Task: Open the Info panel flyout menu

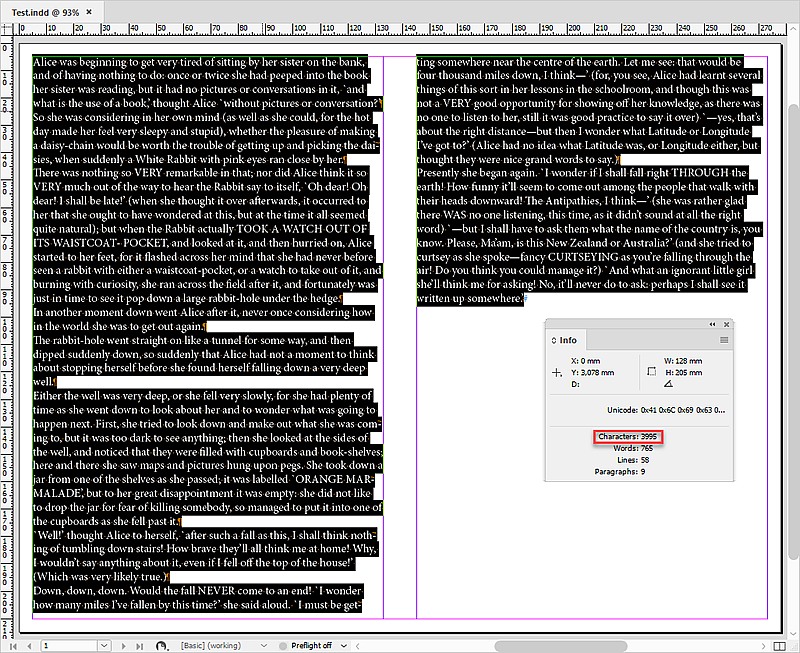Action: (x=724, y=340)
